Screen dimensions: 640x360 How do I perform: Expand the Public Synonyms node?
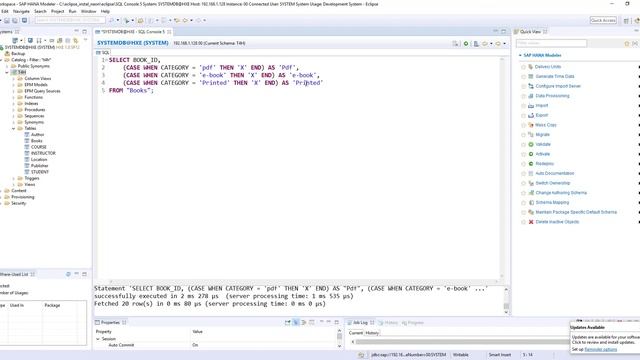(x=7, y=66)
